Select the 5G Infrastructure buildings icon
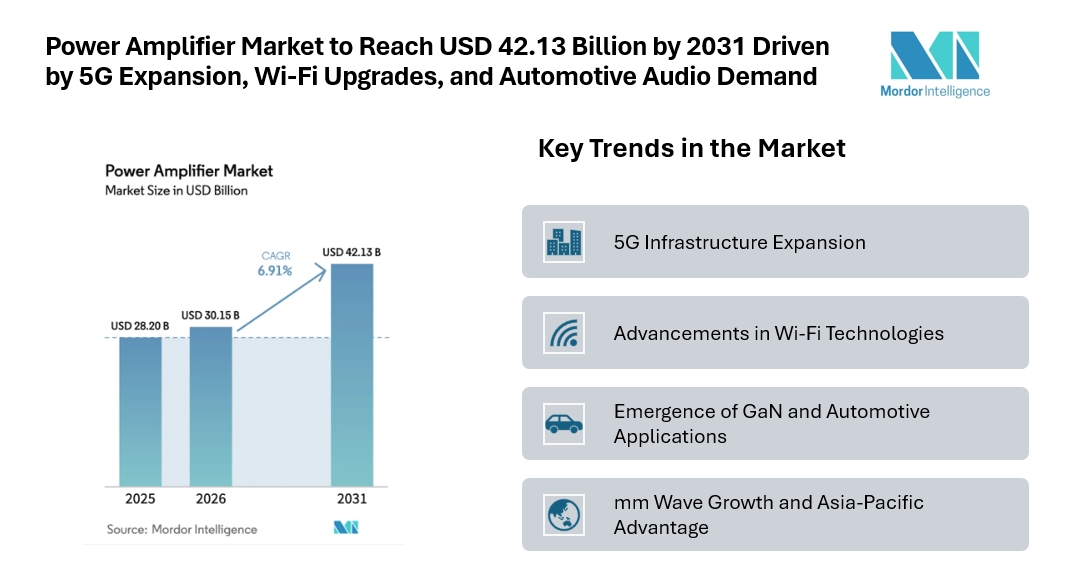This screenshot has width=1069, height=587. pos(565,242)
